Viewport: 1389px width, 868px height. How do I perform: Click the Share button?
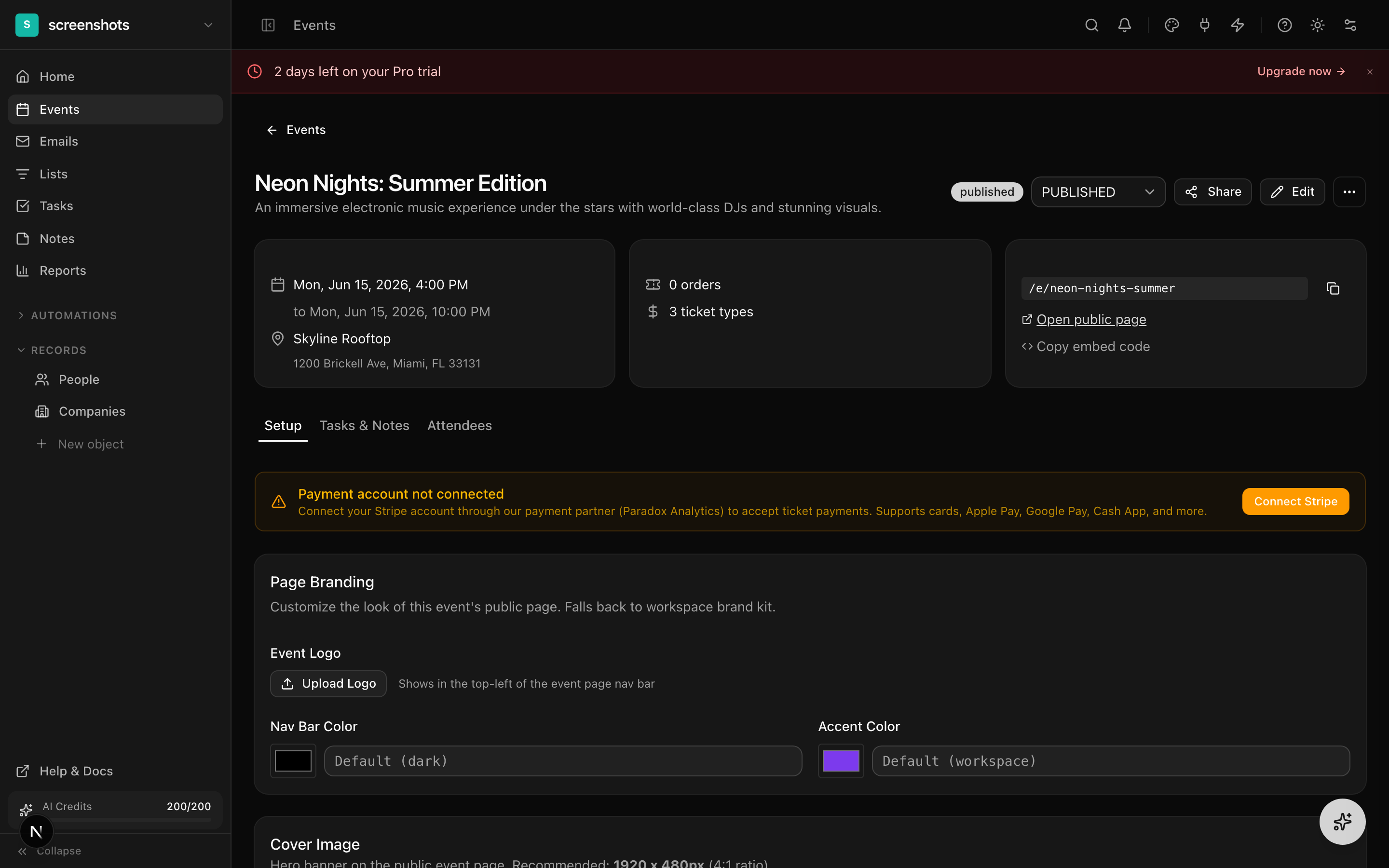pyautogui.click(x=1212, y=192)
